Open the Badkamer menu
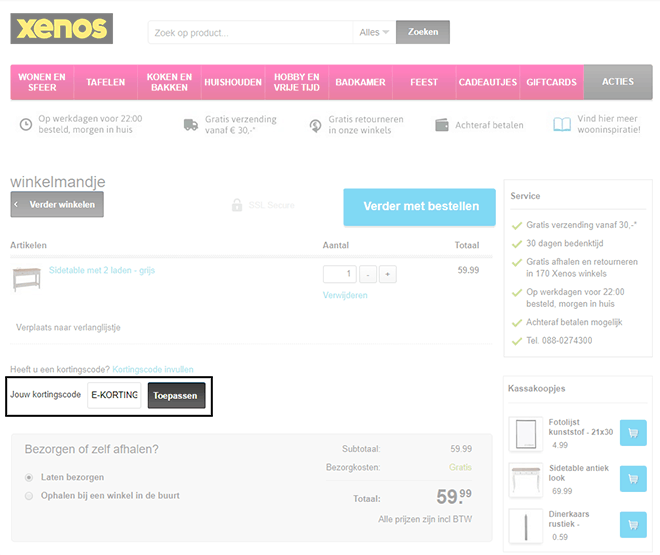The height and width of the screenshot is (555, 660). coord(360,82)
